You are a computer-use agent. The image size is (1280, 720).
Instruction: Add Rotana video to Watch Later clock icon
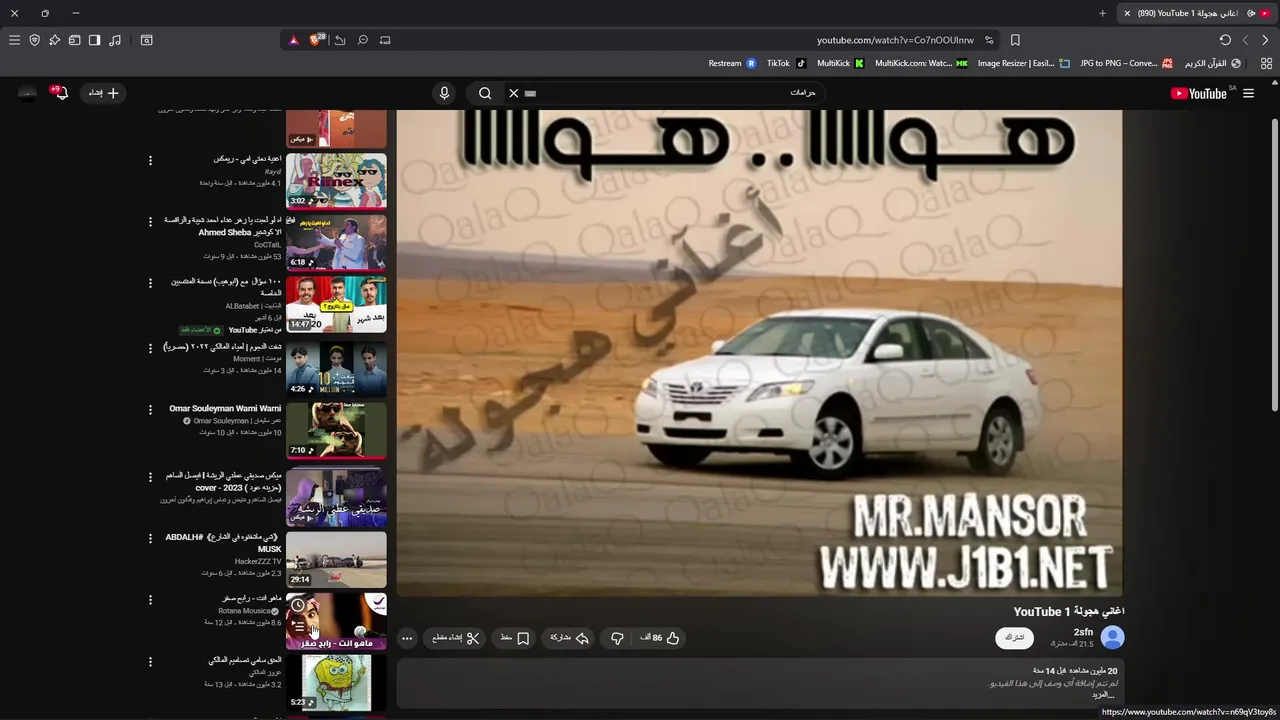(x=298, y=606)
